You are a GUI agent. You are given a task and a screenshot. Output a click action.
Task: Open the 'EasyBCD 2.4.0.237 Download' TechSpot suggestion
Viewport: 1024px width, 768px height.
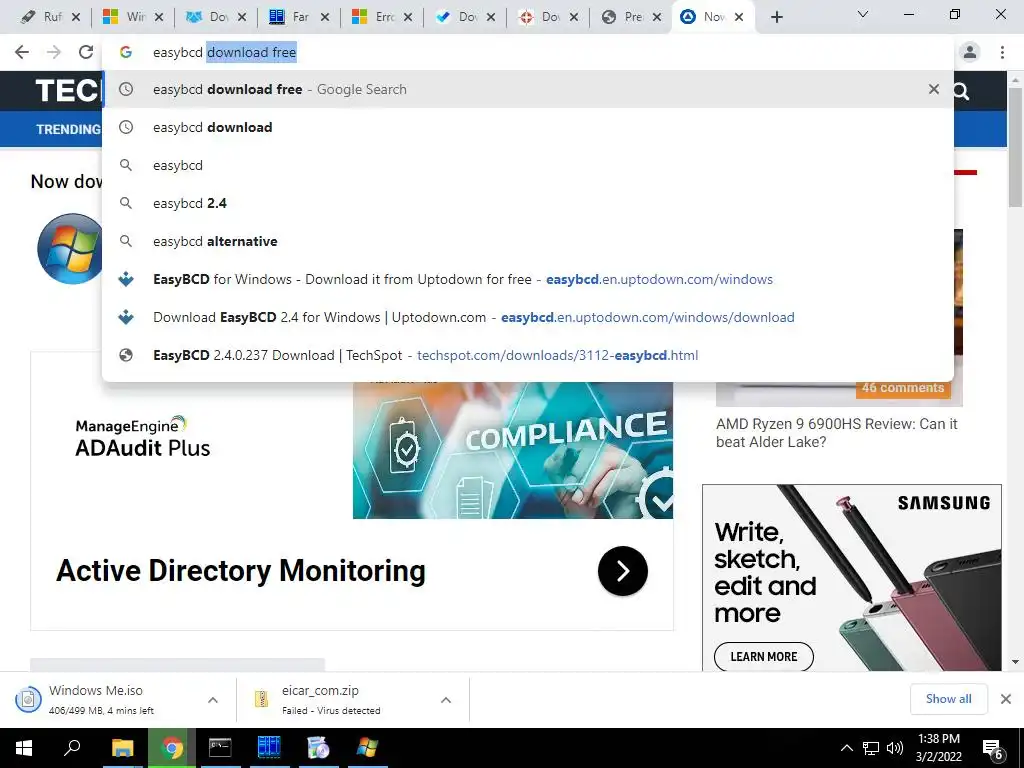coord(528,355)
